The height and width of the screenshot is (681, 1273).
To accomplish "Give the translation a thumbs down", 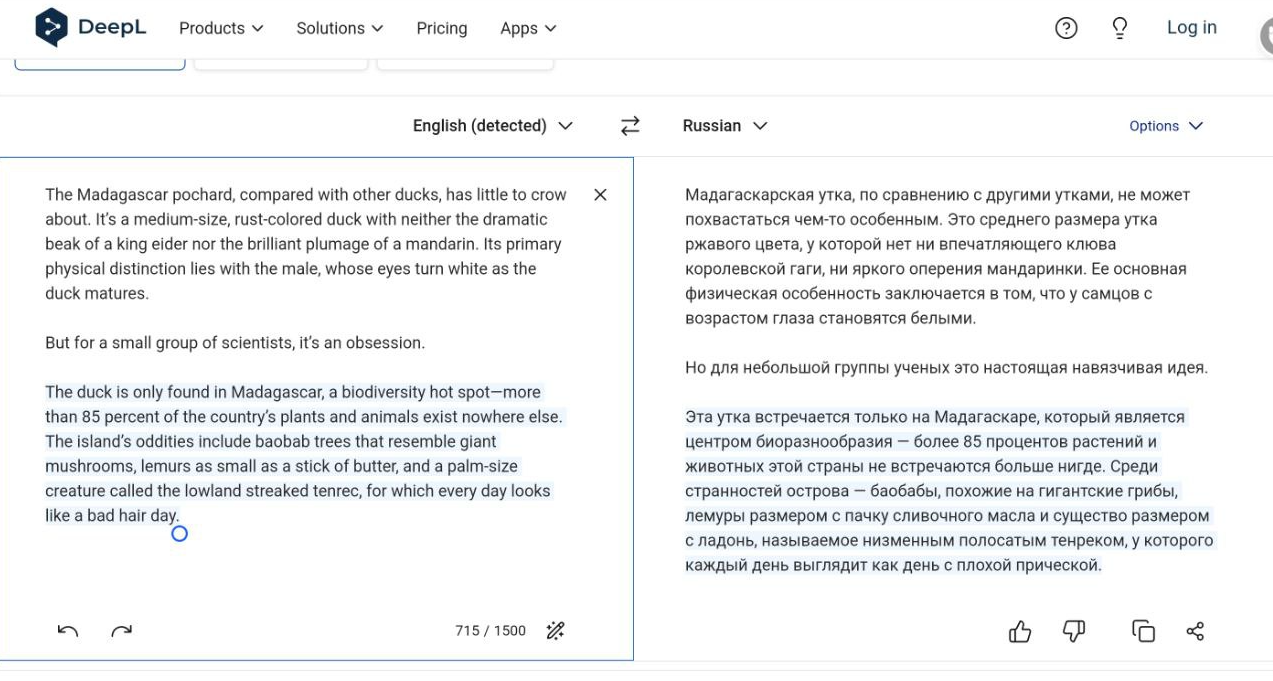I will (1074, 631).
